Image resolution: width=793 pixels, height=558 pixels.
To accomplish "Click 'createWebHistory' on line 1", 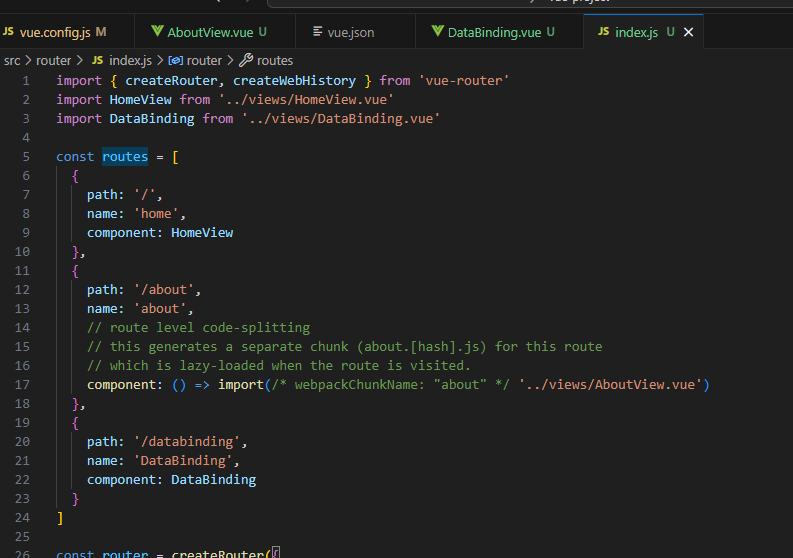I will [x=294, y=81].
